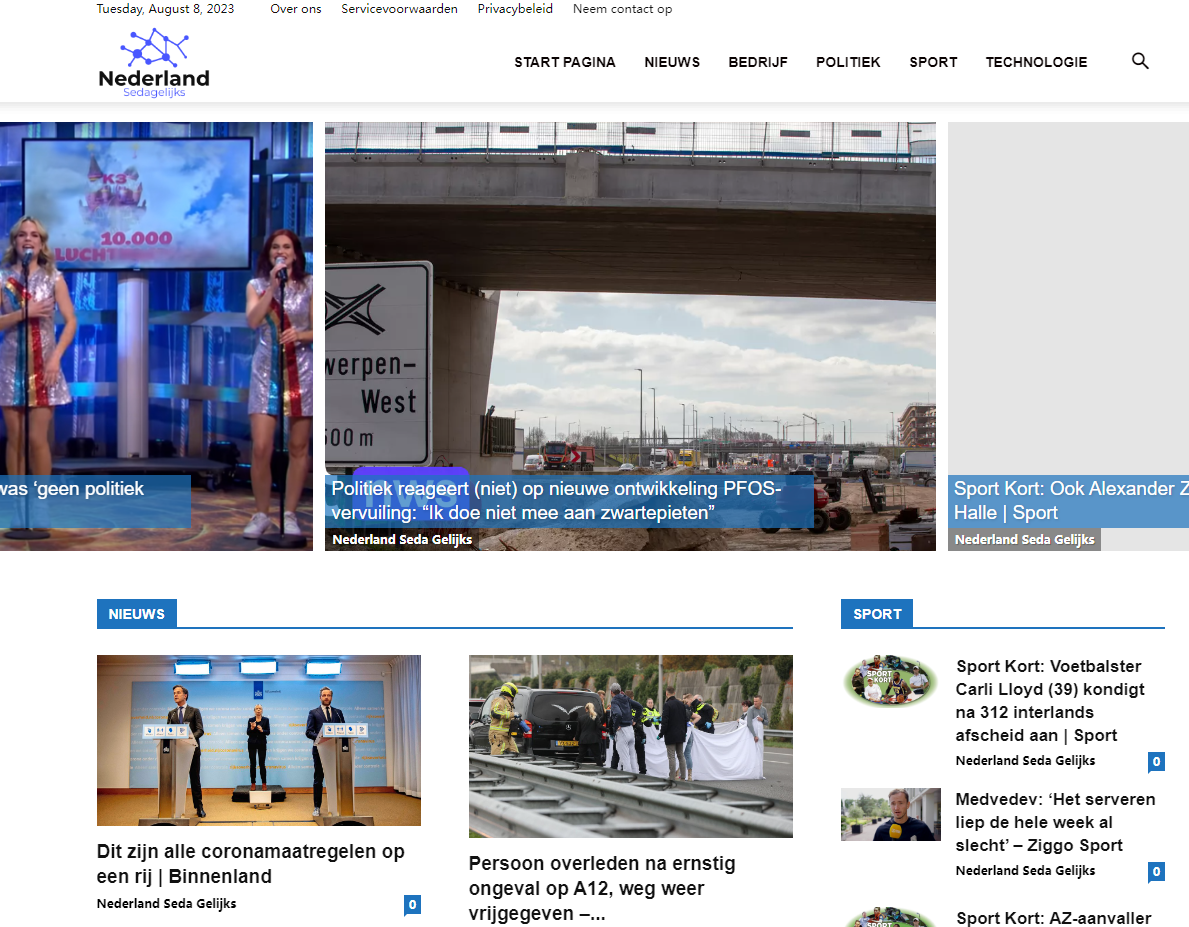This screenshot has width=1189, height=927.
Task: Click comment count badge under coronamaatregelen article
Action: point(412,905)
